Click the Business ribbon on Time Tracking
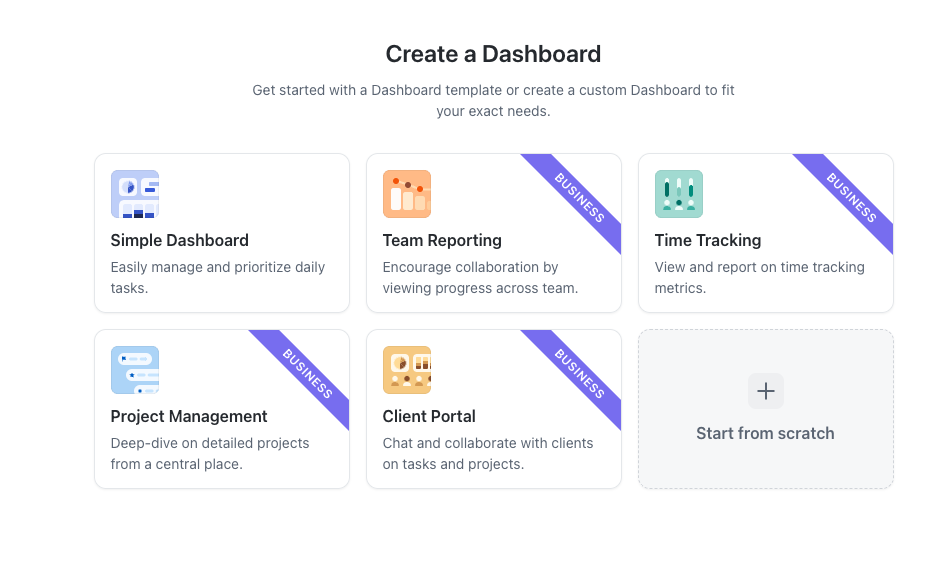 pyautogui.click(x=852, y=198)
